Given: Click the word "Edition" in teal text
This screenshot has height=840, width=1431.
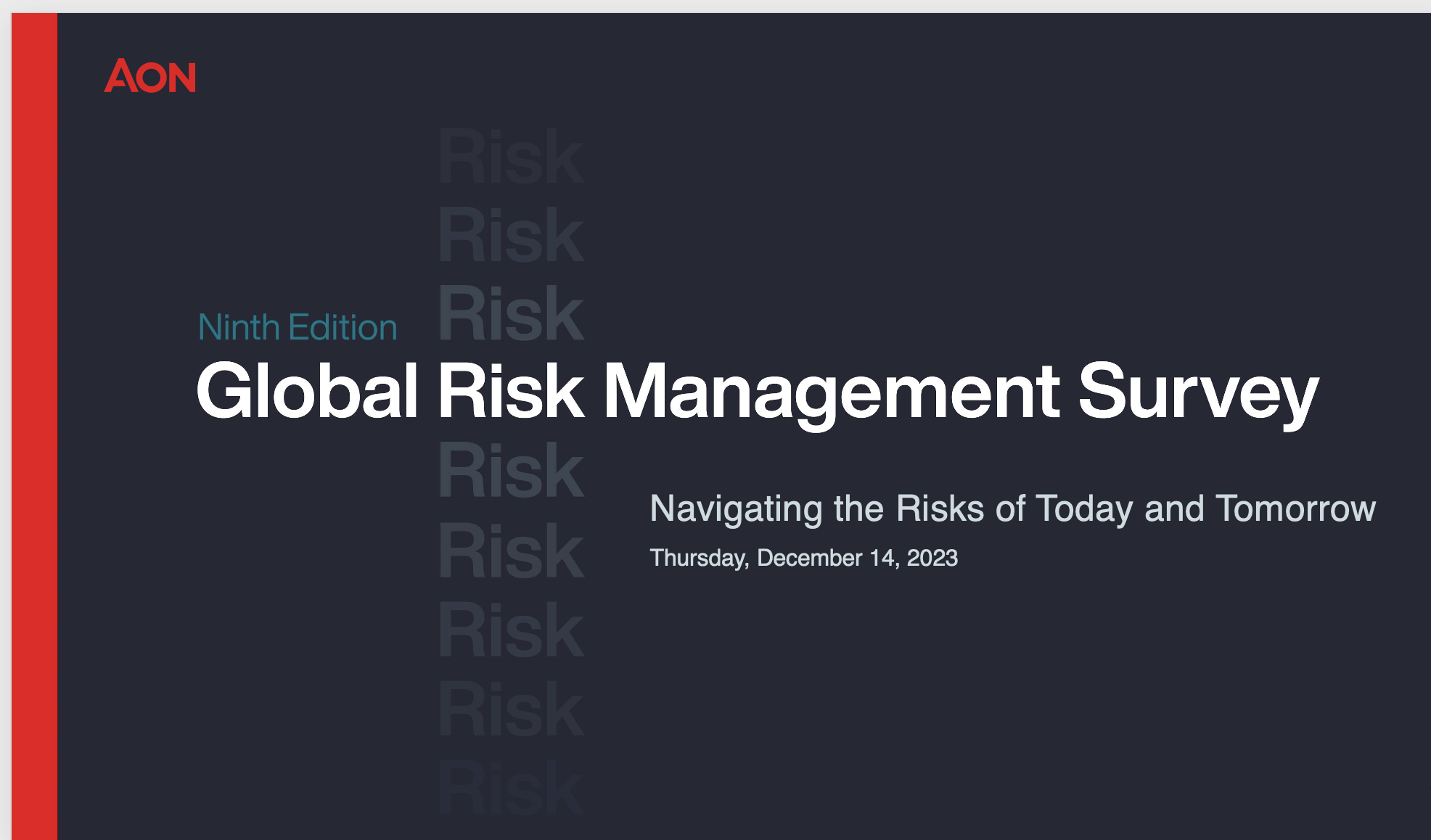Looking at the screenshot, I should pyautogui.click(x=343, y=327).
